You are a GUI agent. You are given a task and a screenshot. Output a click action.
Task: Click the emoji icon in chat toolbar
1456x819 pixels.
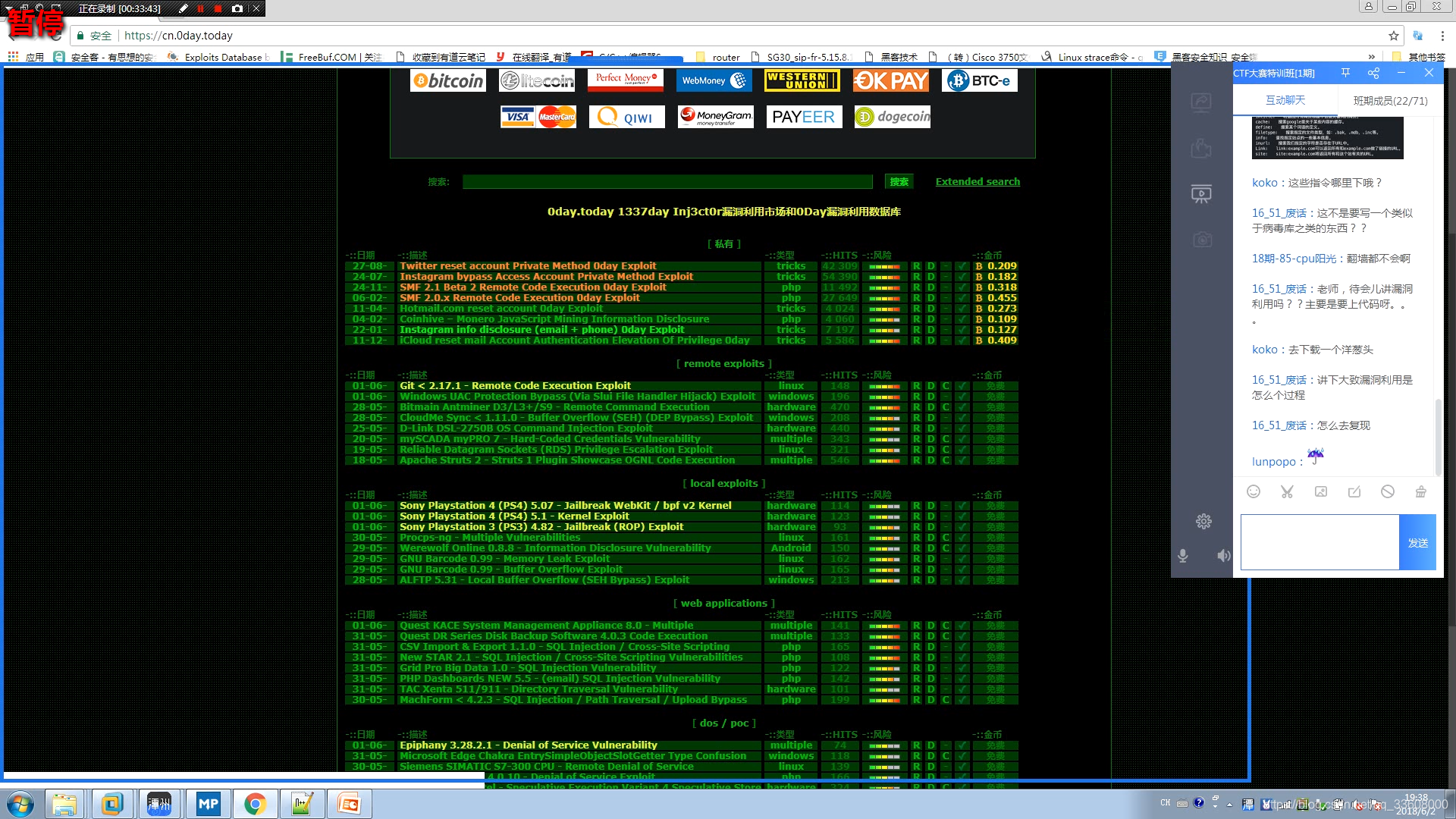[1254, 491]
